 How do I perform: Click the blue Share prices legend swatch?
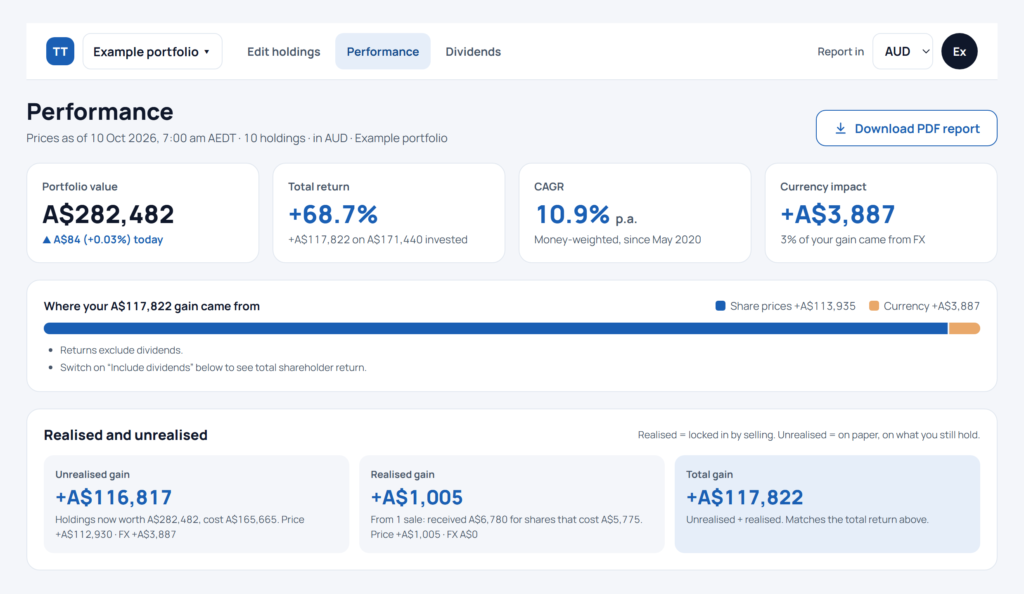click(720, 305)
